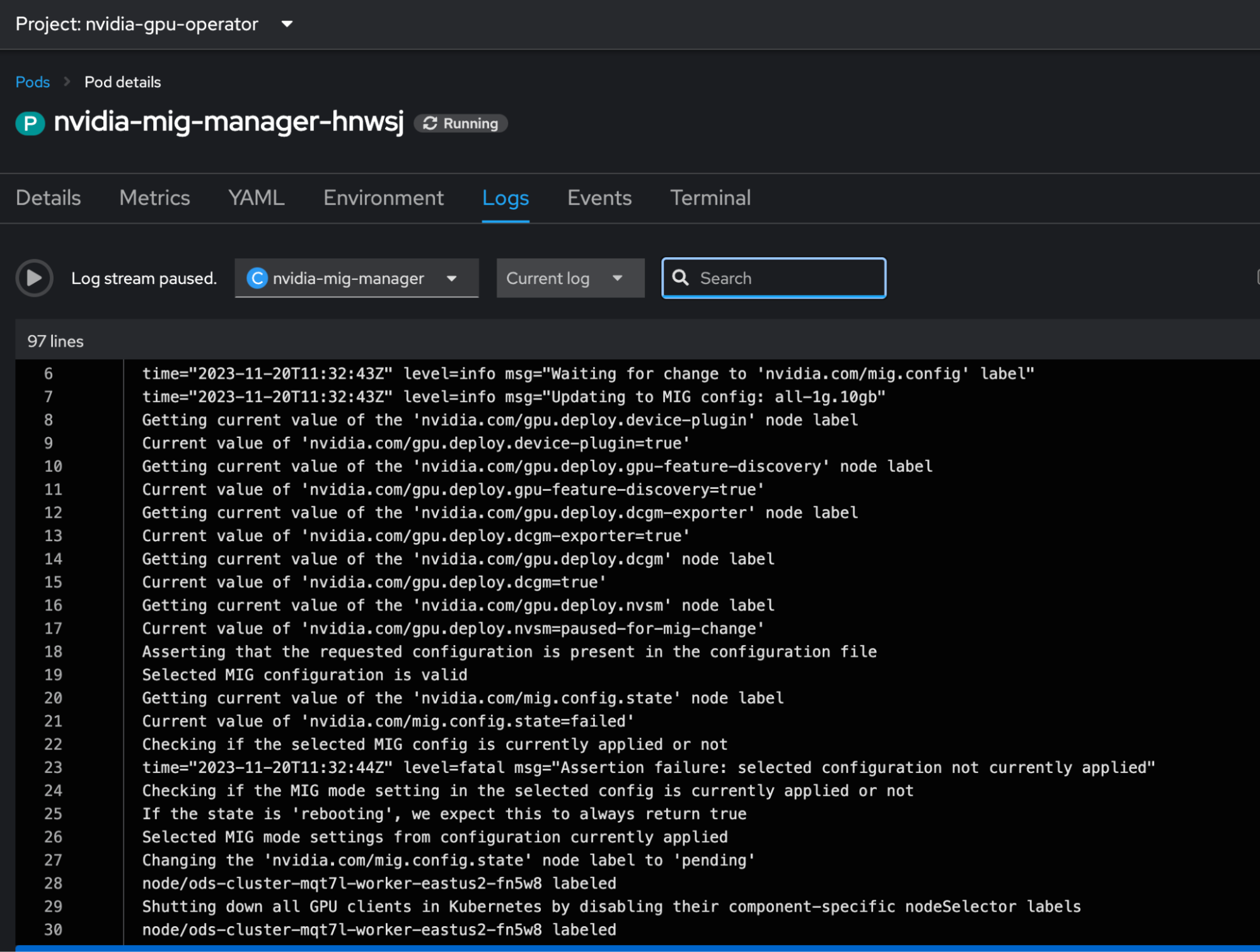Go back to Pods breadcrumb link

tap(33, 82)
